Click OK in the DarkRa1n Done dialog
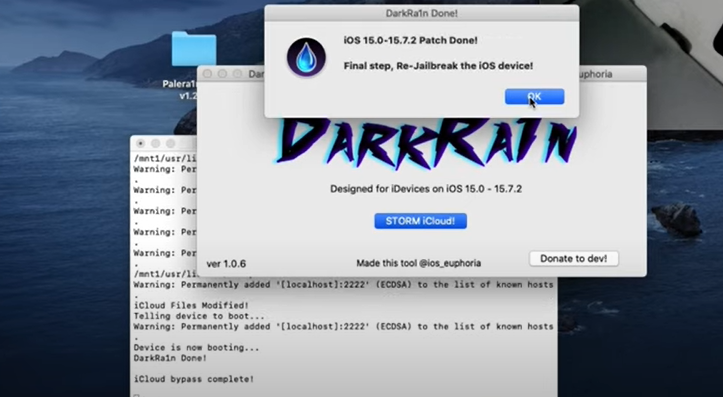Screen dimensions: 723x397 (x=534, y=96)
